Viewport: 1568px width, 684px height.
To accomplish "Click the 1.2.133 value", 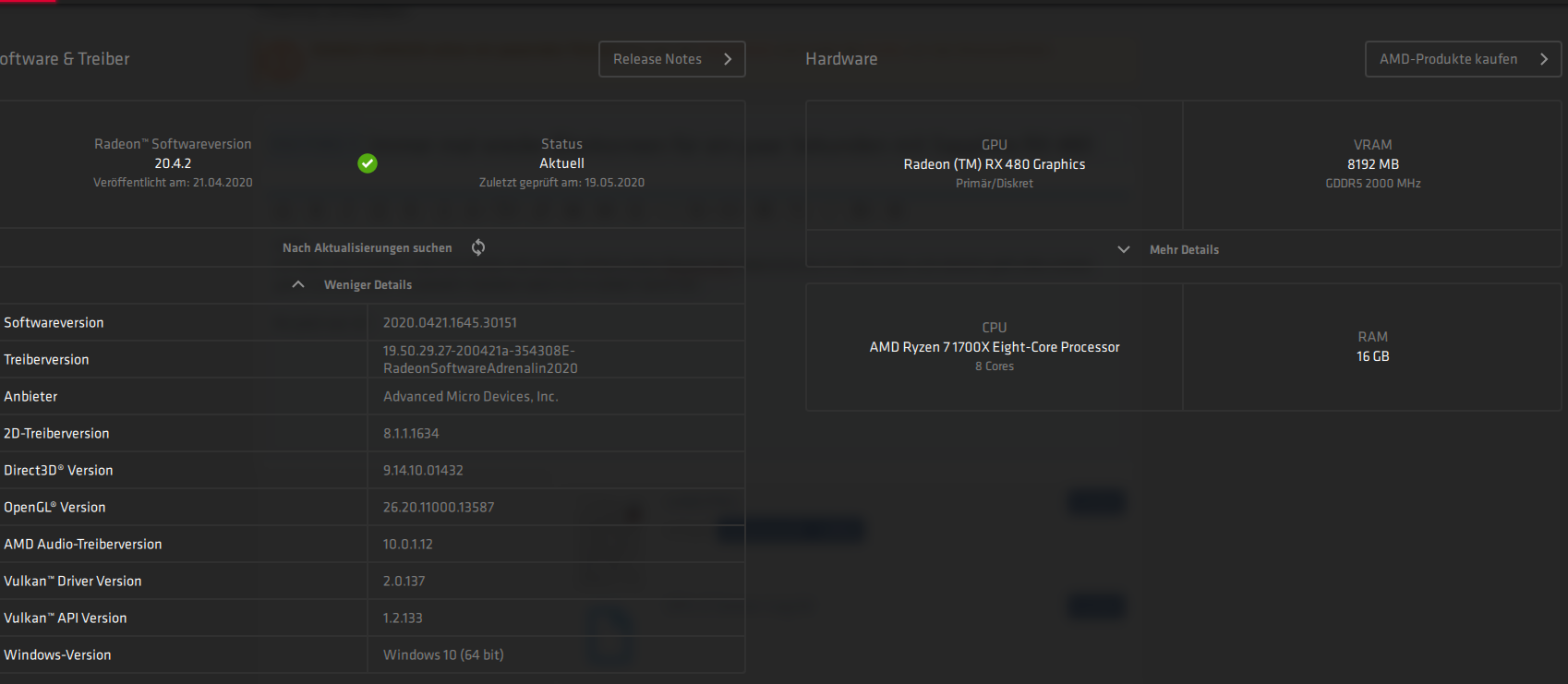I will [x=403, y=618].
